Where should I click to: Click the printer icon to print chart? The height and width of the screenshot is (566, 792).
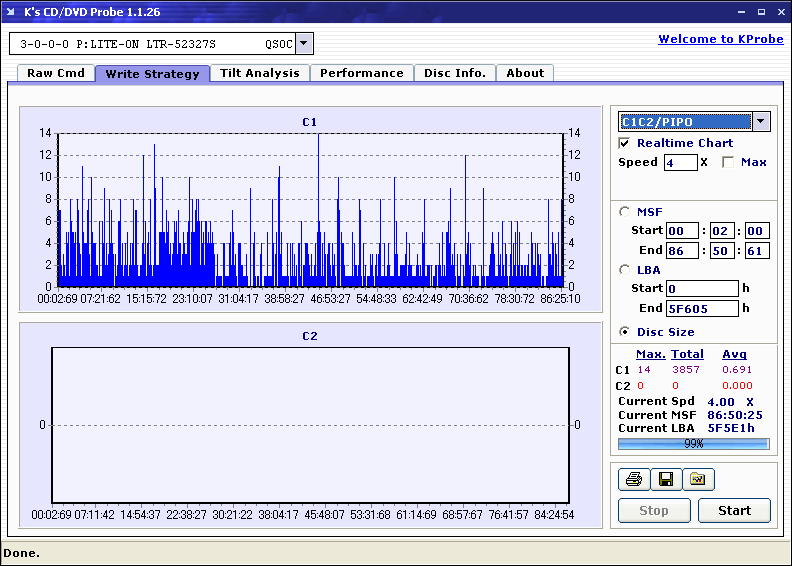pyautogui.click(x=634, y=480)
